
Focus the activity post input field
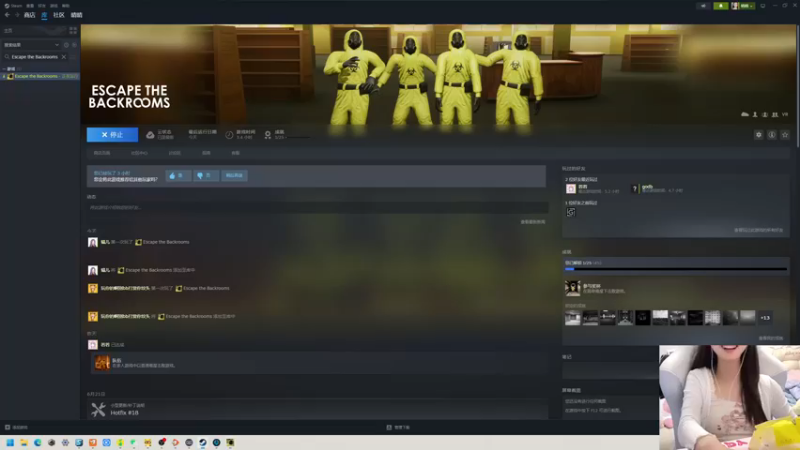tap(317, 208)
